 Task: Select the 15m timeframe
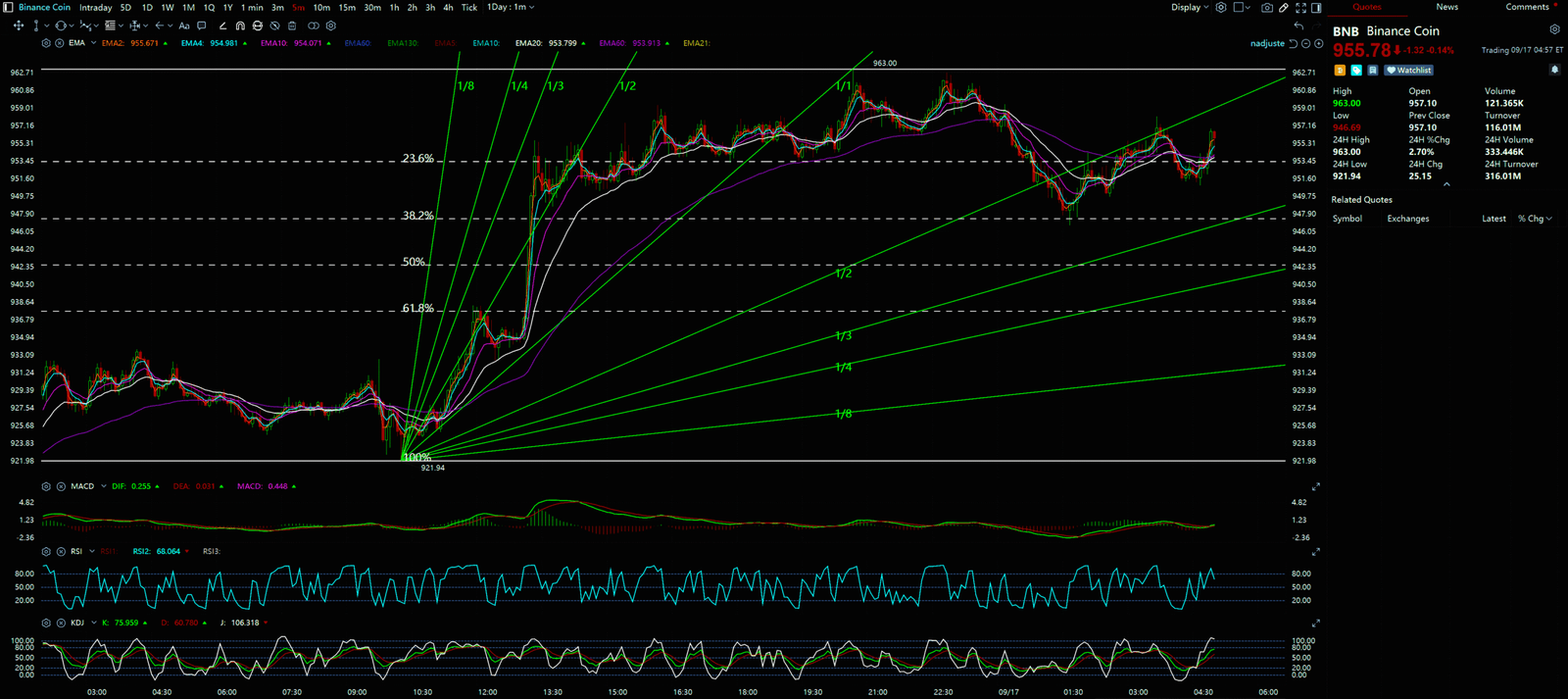pyautogui.click(x=347, y=8)
